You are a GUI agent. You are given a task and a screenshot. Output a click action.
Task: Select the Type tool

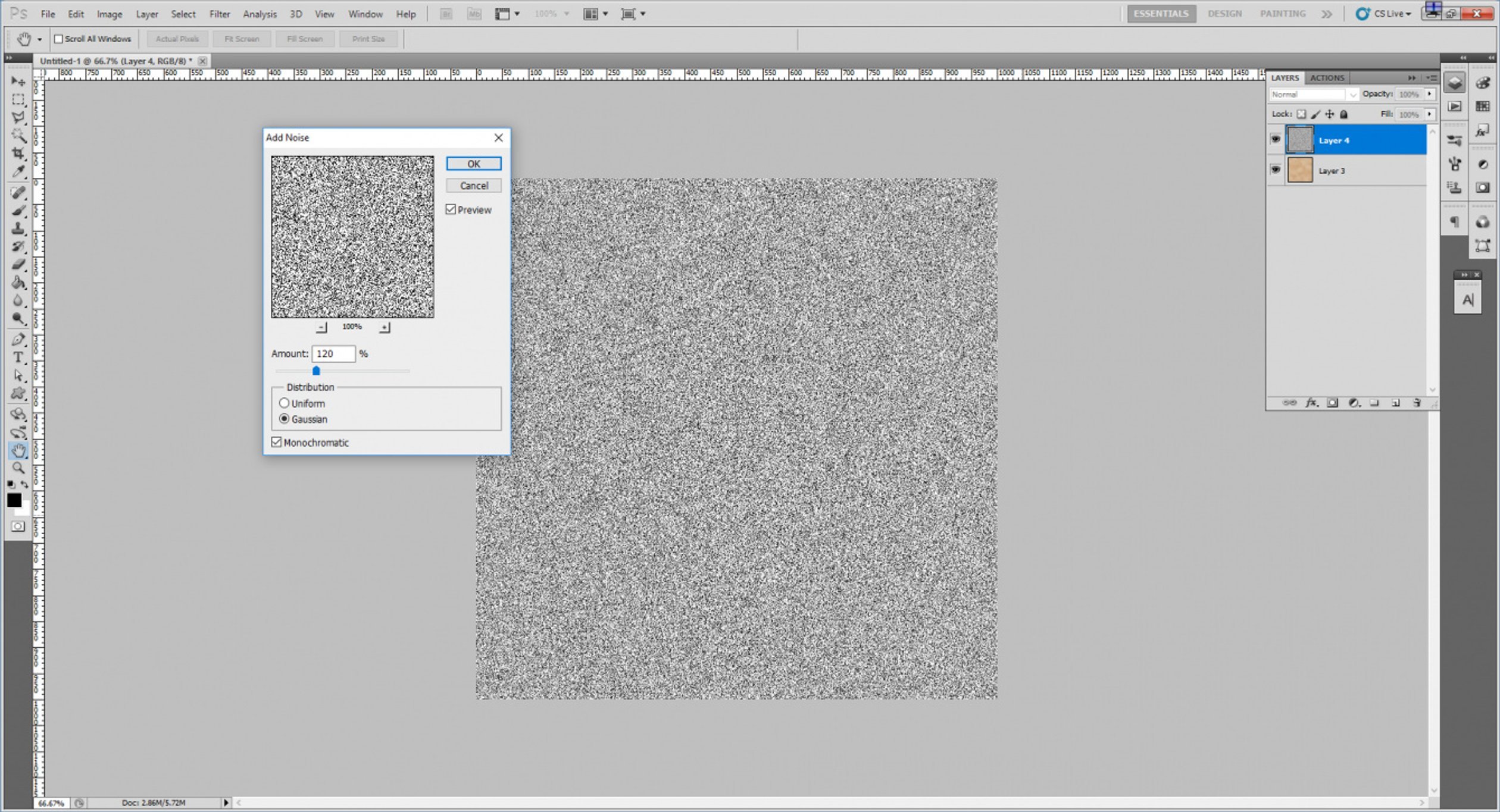tap(18, 358)
